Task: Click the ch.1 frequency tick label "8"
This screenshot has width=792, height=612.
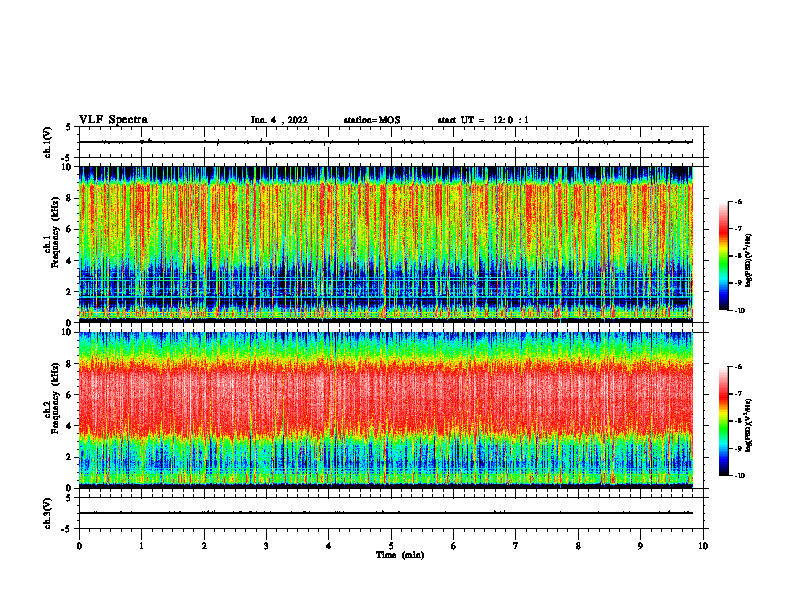Action: coord(70,198)
